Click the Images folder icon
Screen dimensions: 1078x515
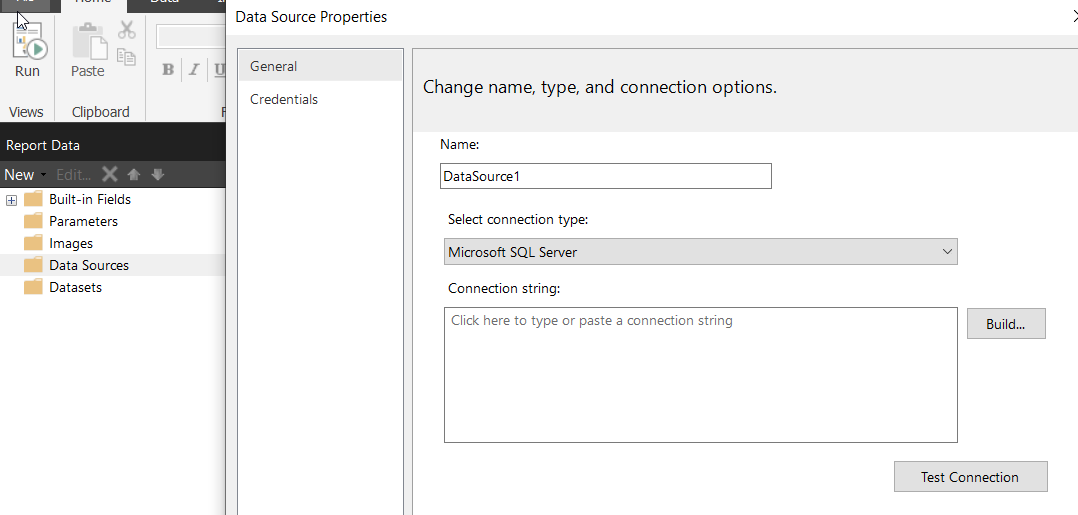coord(33,243)
